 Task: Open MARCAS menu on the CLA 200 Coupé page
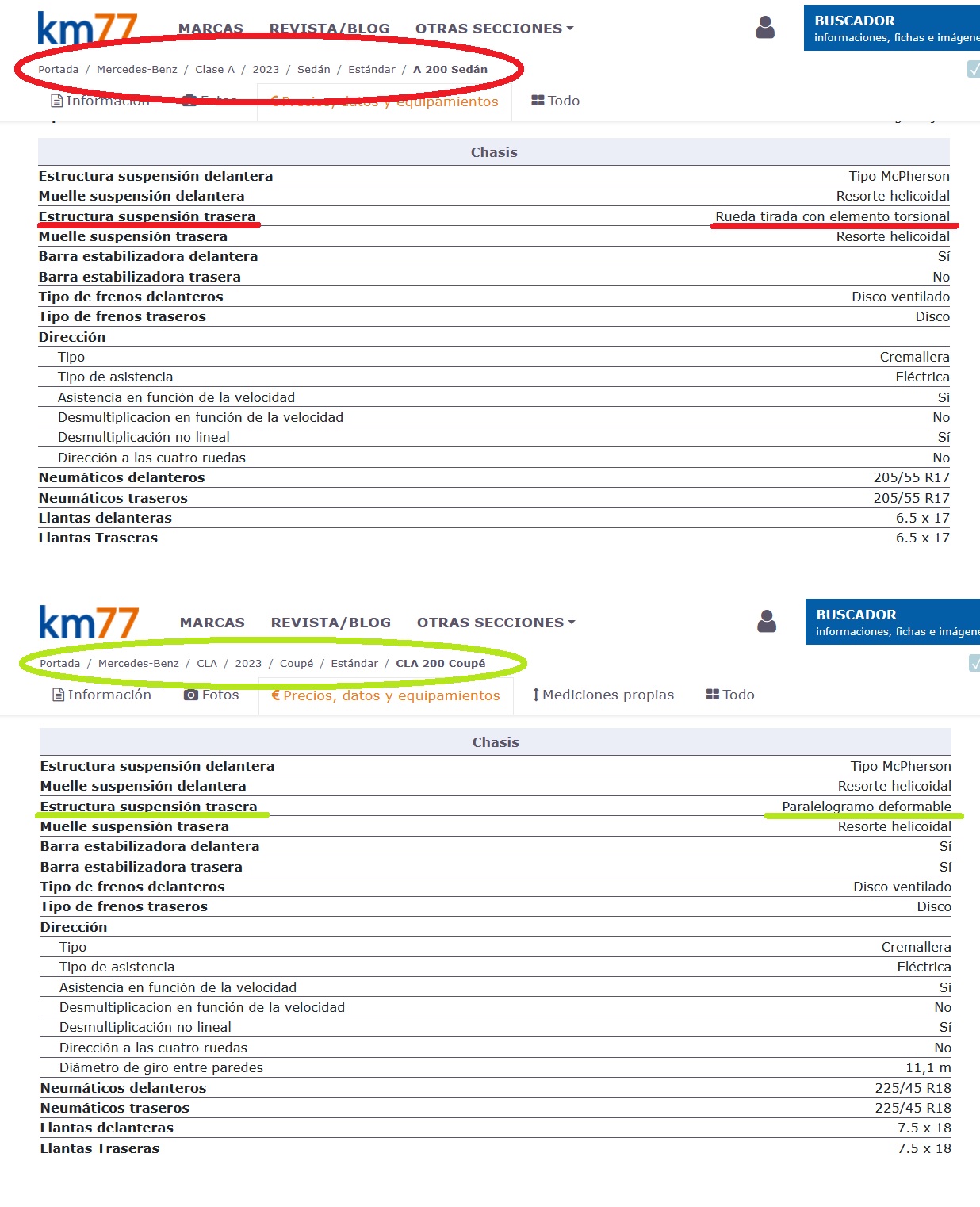212,623
